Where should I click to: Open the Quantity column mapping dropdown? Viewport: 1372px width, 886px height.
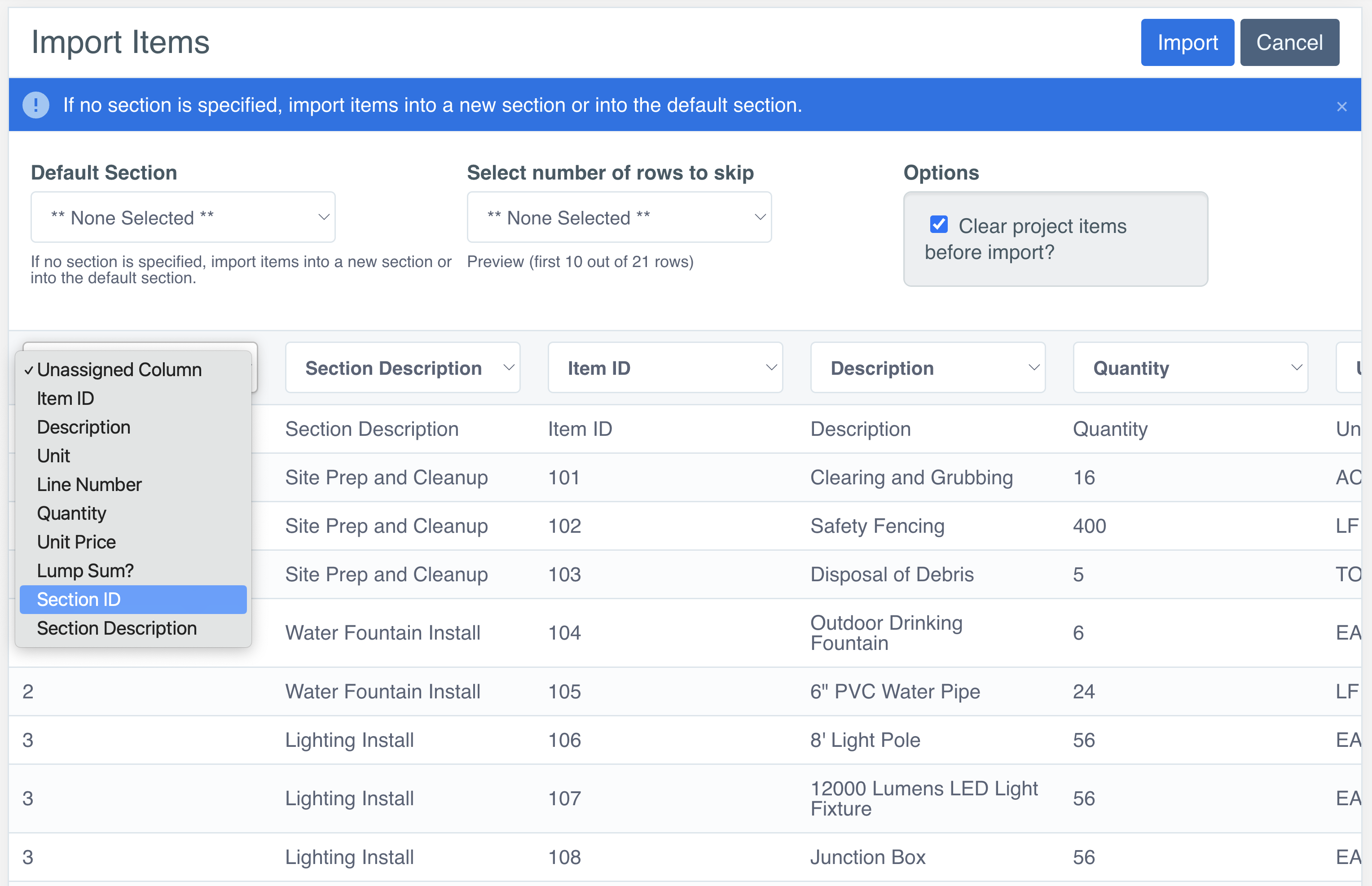click(x=1190, y=368)
